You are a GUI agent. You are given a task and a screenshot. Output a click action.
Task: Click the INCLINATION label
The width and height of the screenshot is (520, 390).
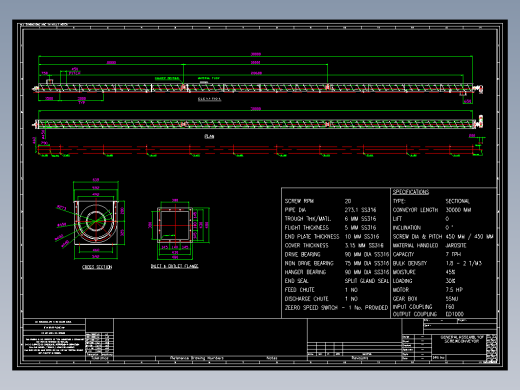coord(407,228)
